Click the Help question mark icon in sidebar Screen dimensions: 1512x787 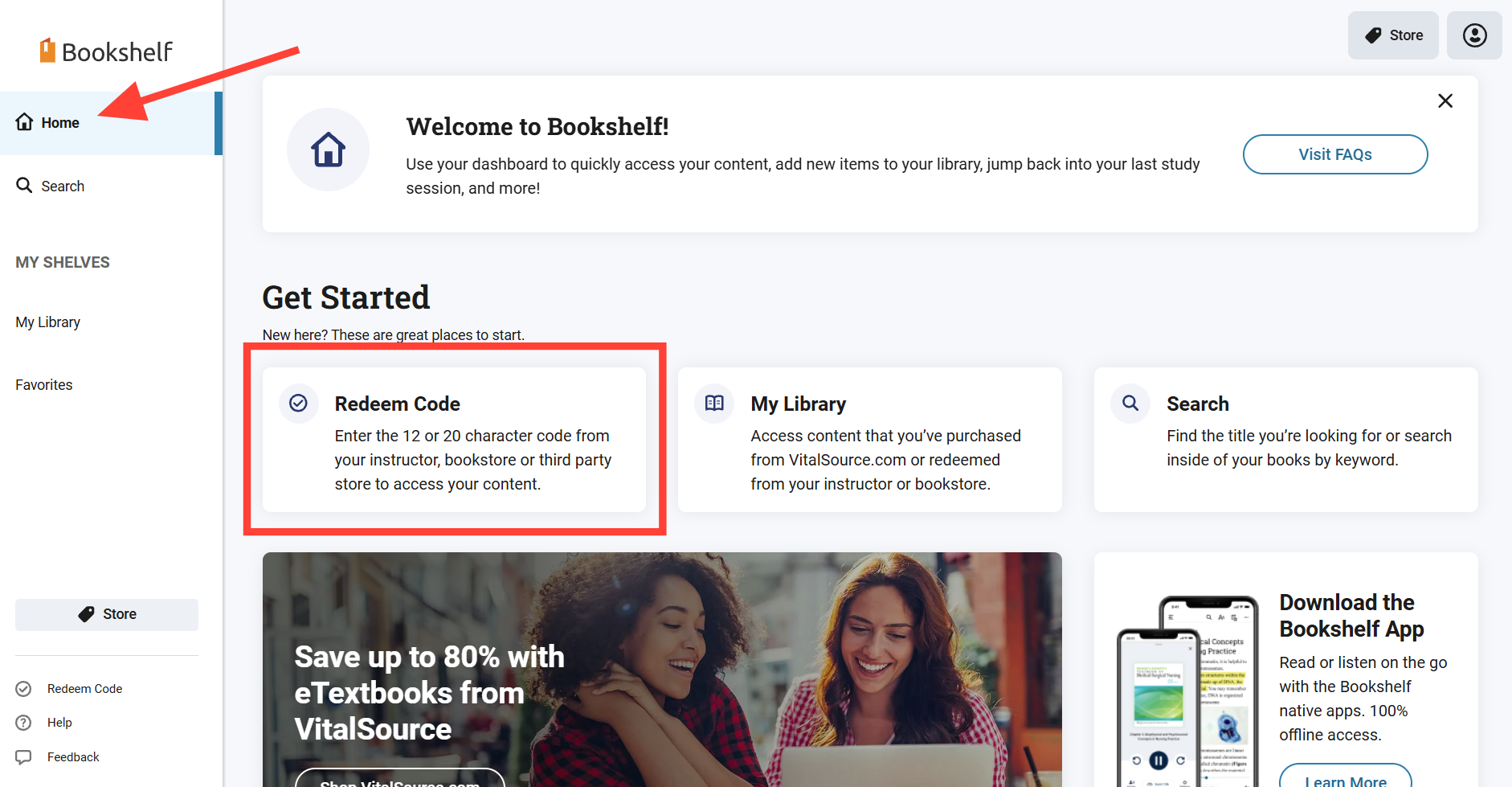[x=24, y=723]
